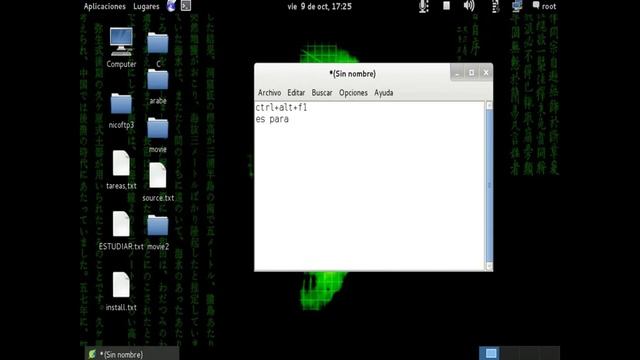Click the *(Sin nombre) taskbar button
The height and width of the screenshot is (360, 640).
(133, 354)
